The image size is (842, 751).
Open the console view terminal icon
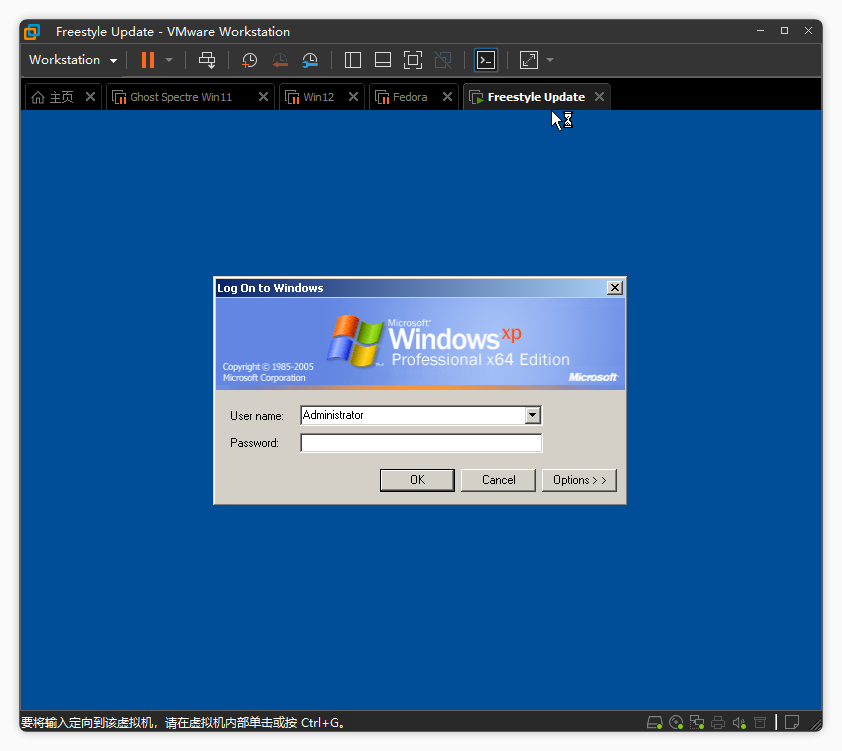click(x=485, y=60)
